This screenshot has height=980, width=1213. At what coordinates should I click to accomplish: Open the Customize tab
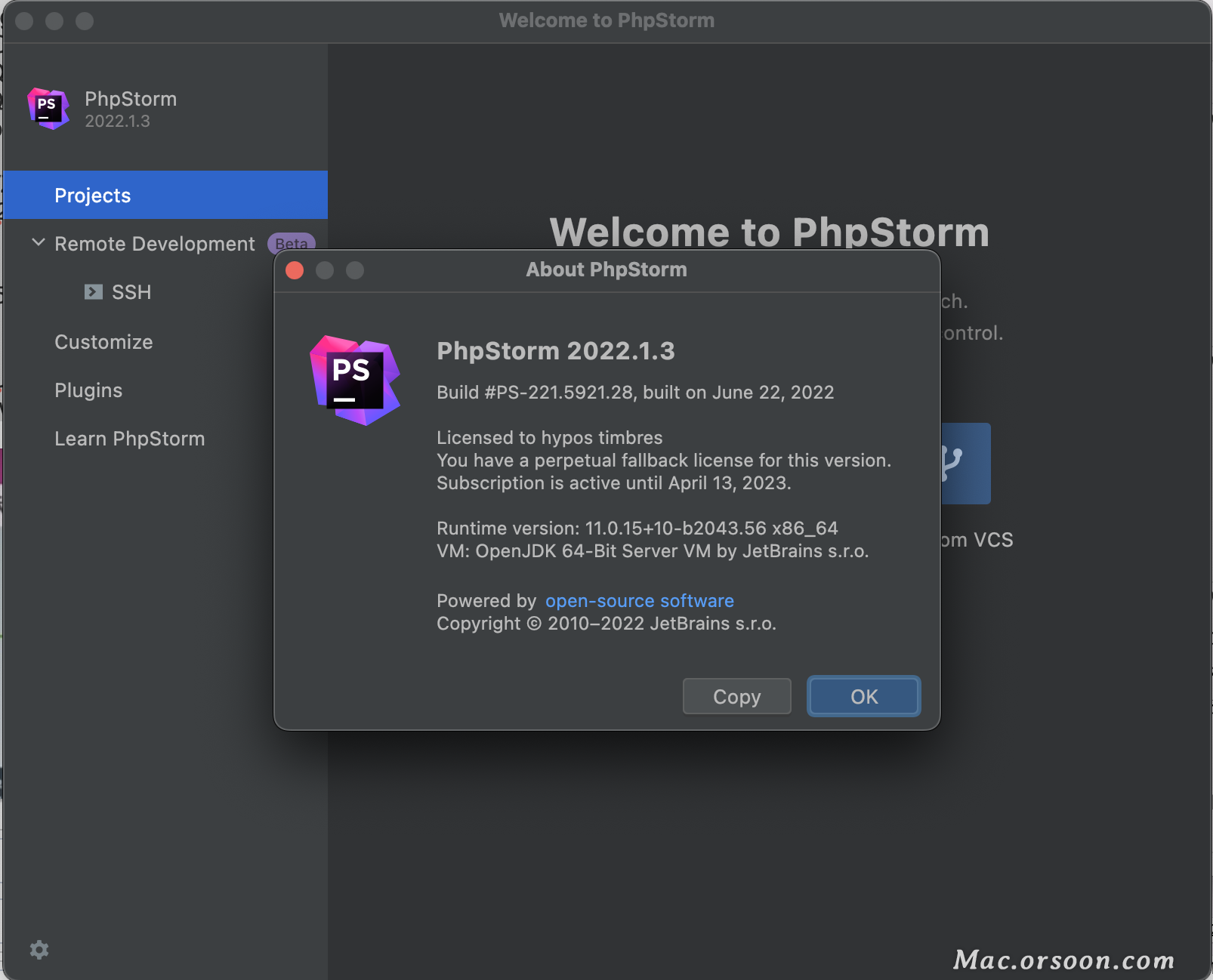pyautogui.click(x=103, y=342)
